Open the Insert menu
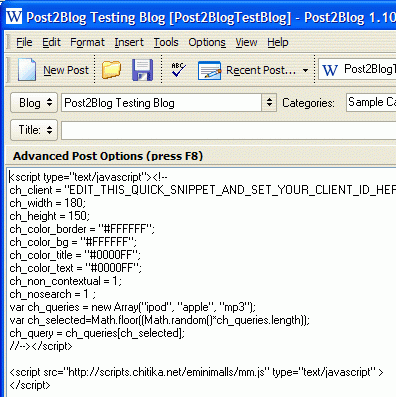The image size is (396, 397). click(x=129, y=42)
